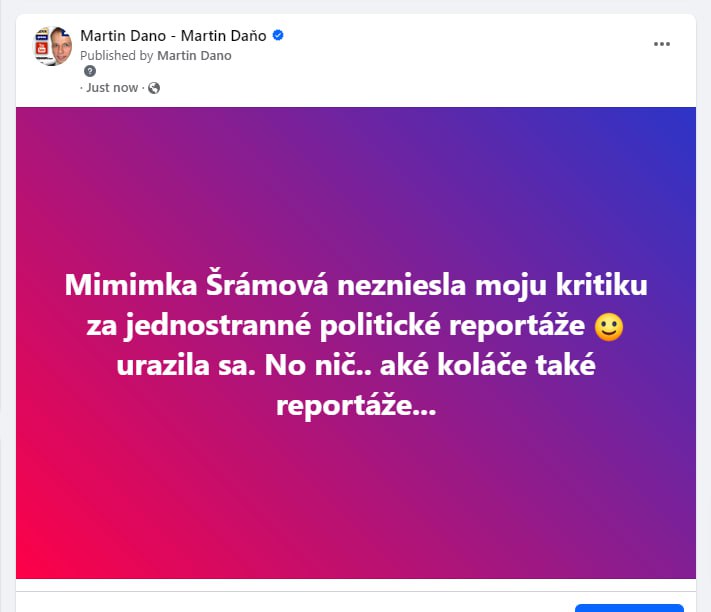The width and height of the screenshot is (711, 612).
Task: Click the word 'kritiku' in the post
Action: point(602,285)
